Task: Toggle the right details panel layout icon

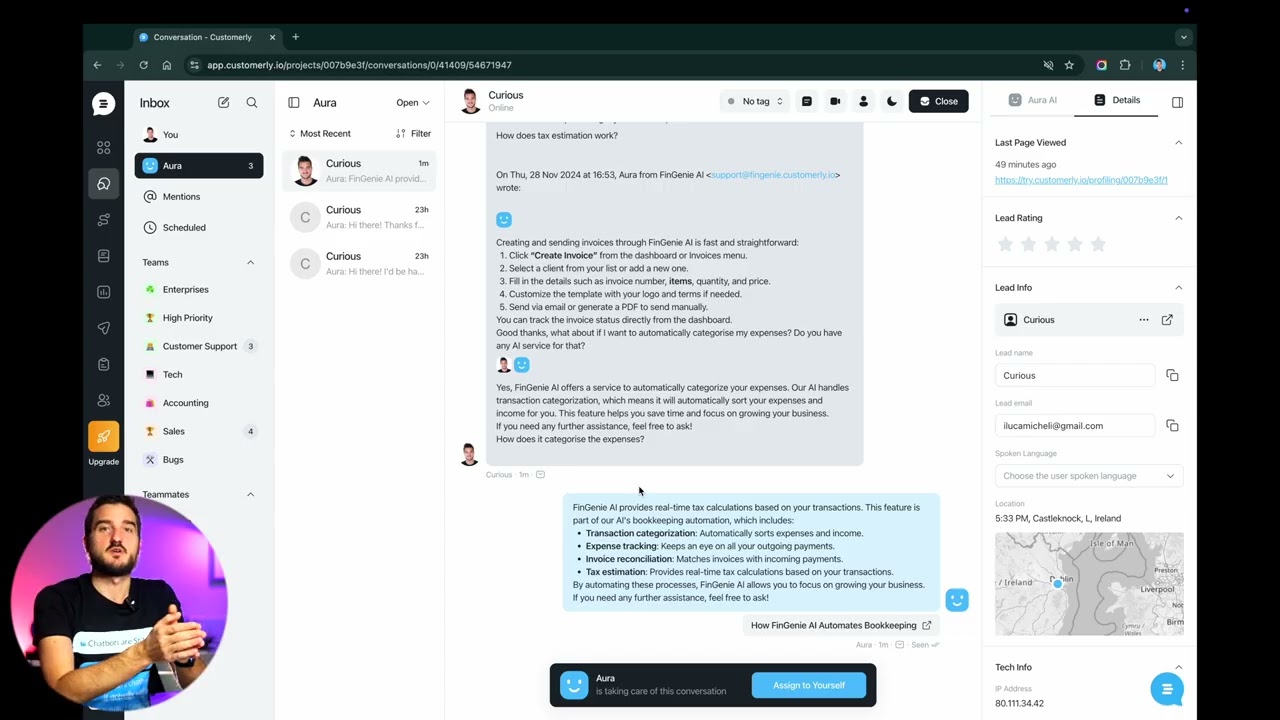Action: pyautogui.click(x=1177, y=102)
